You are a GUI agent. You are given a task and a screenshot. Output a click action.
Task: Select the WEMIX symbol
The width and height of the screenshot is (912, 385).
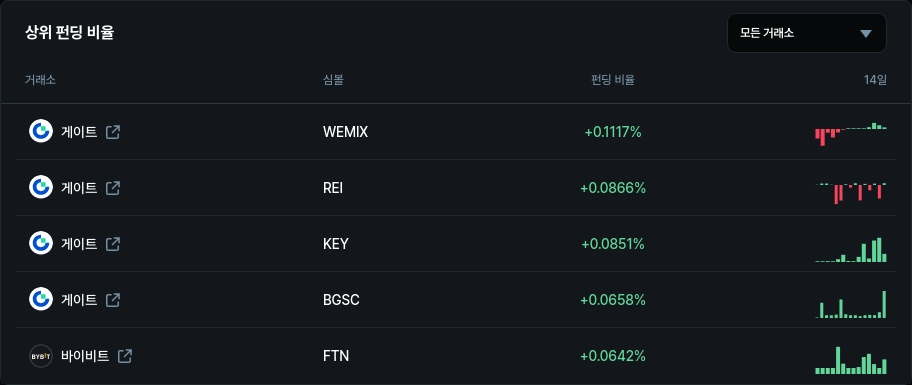tap(345, 132)
